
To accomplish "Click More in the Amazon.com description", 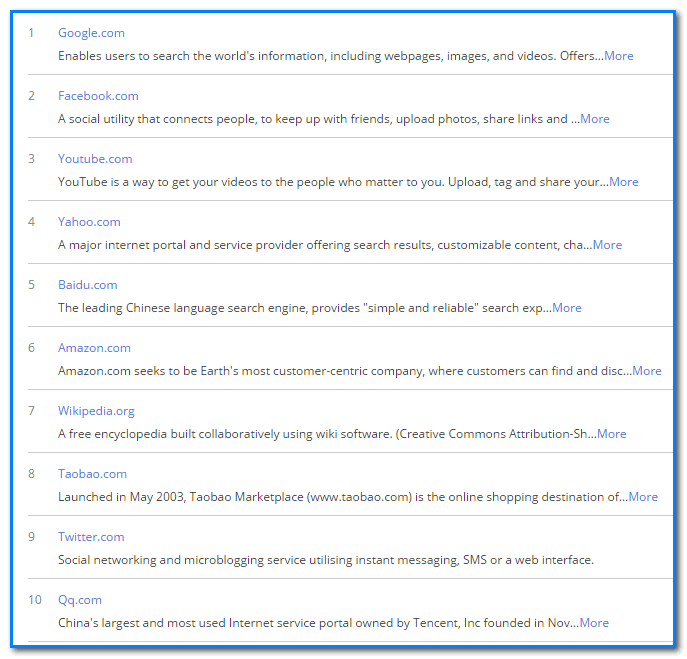I will tap(647, 371).
